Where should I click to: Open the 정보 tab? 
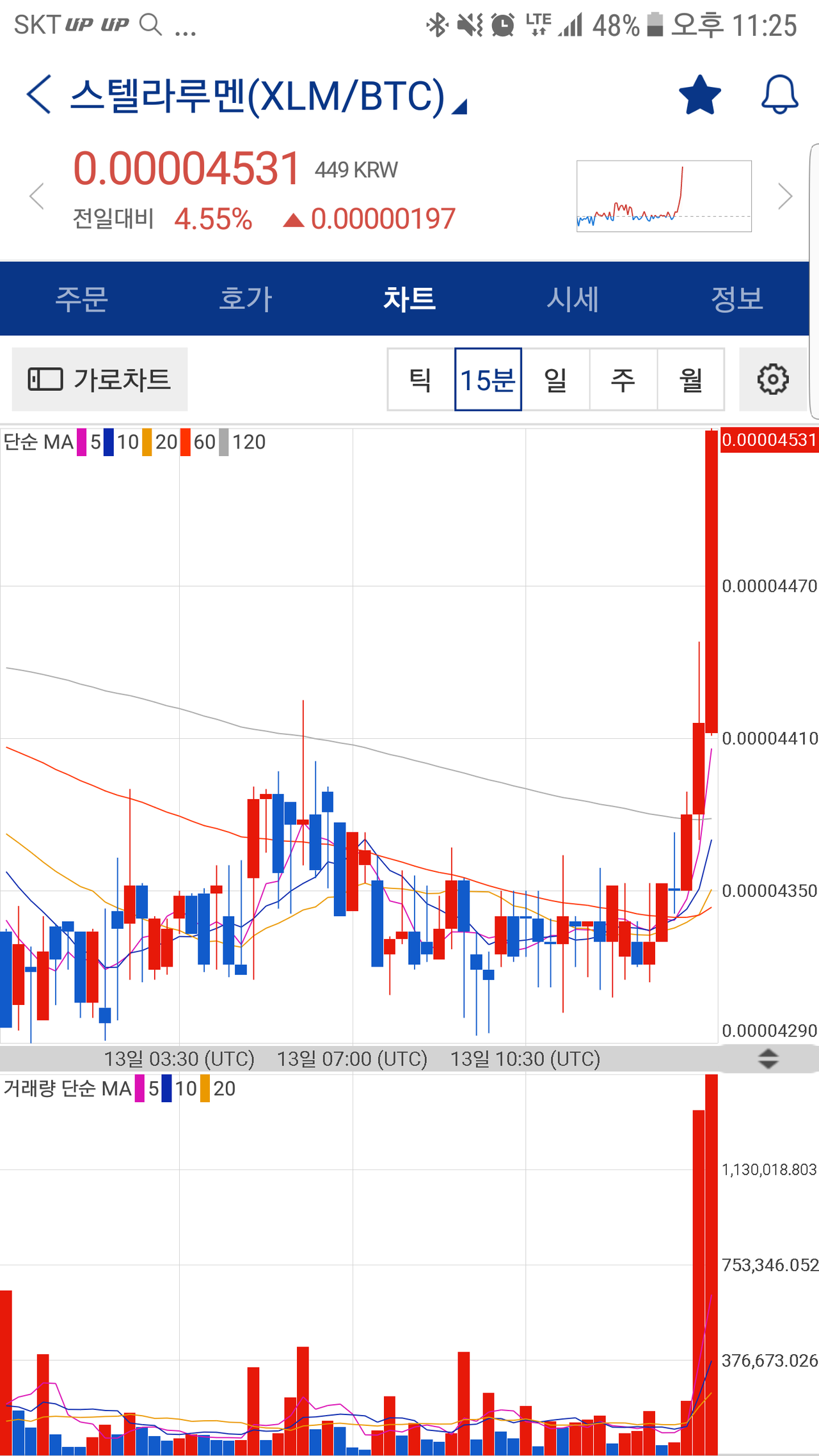point(736,299)
